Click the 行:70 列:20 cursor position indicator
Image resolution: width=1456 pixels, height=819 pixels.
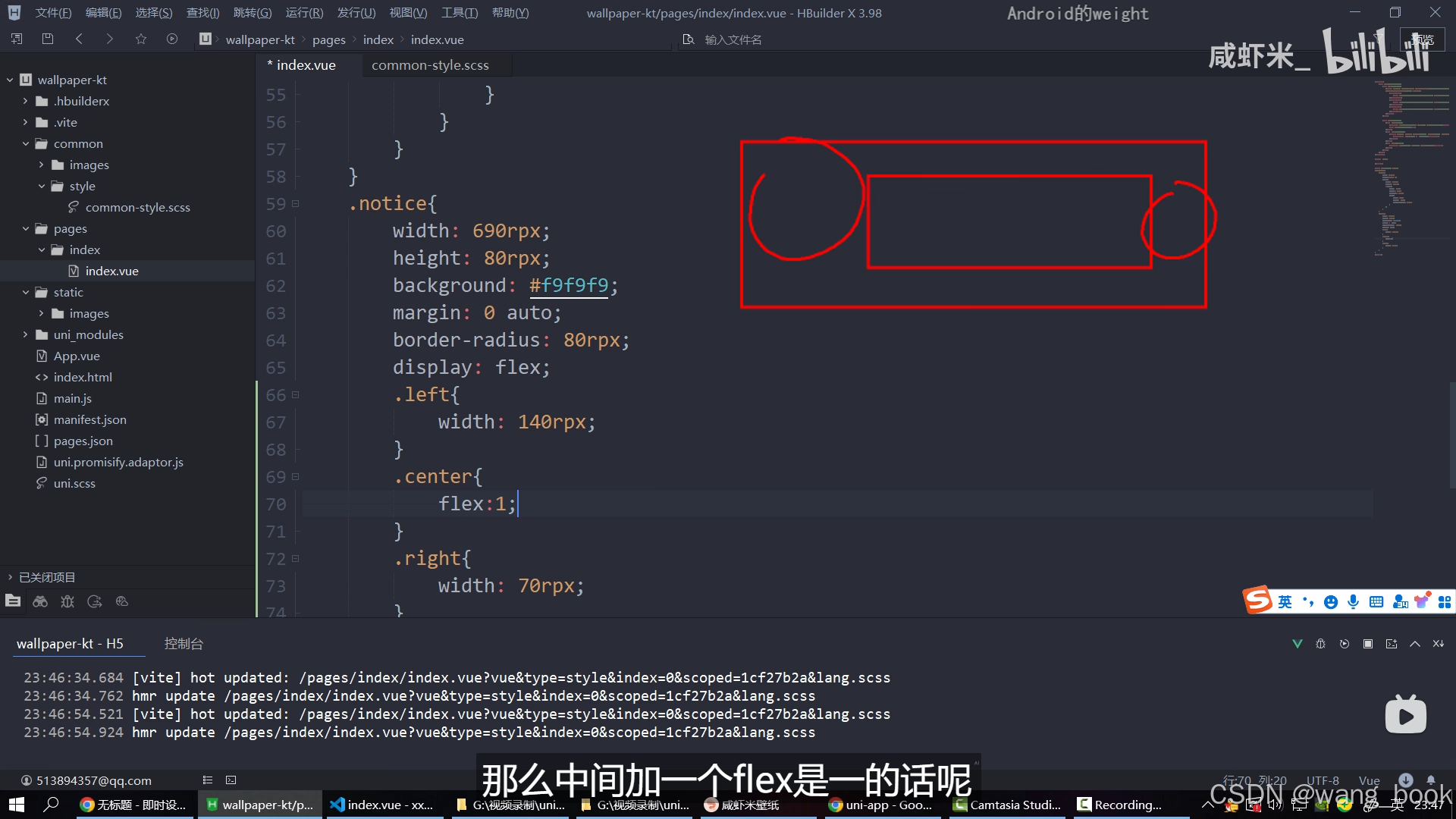(1254, 780)
